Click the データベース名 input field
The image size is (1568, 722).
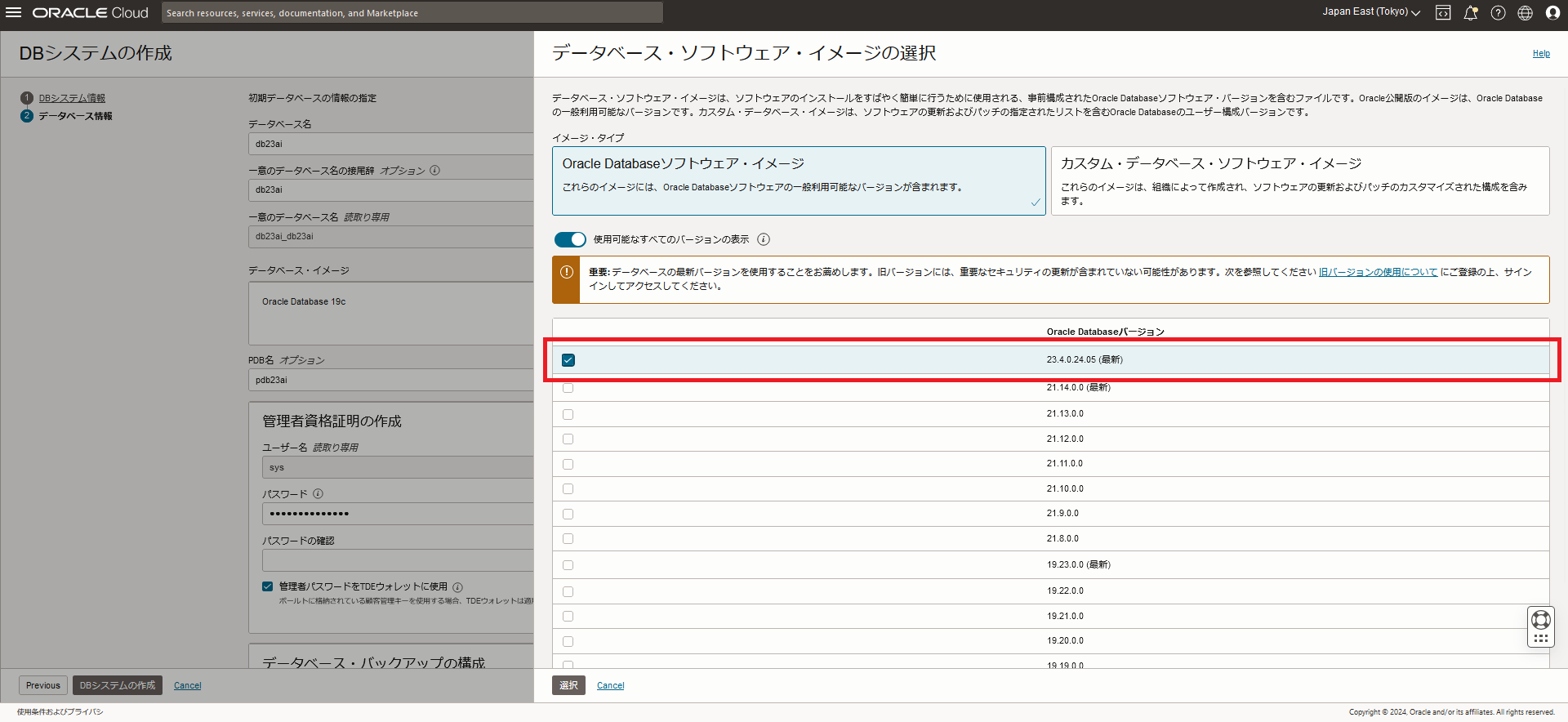pos(391,144)
